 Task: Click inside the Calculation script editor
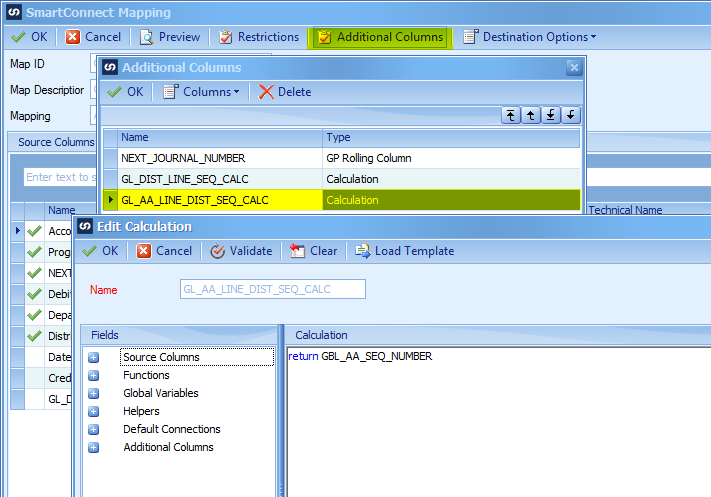pos(499,422)
